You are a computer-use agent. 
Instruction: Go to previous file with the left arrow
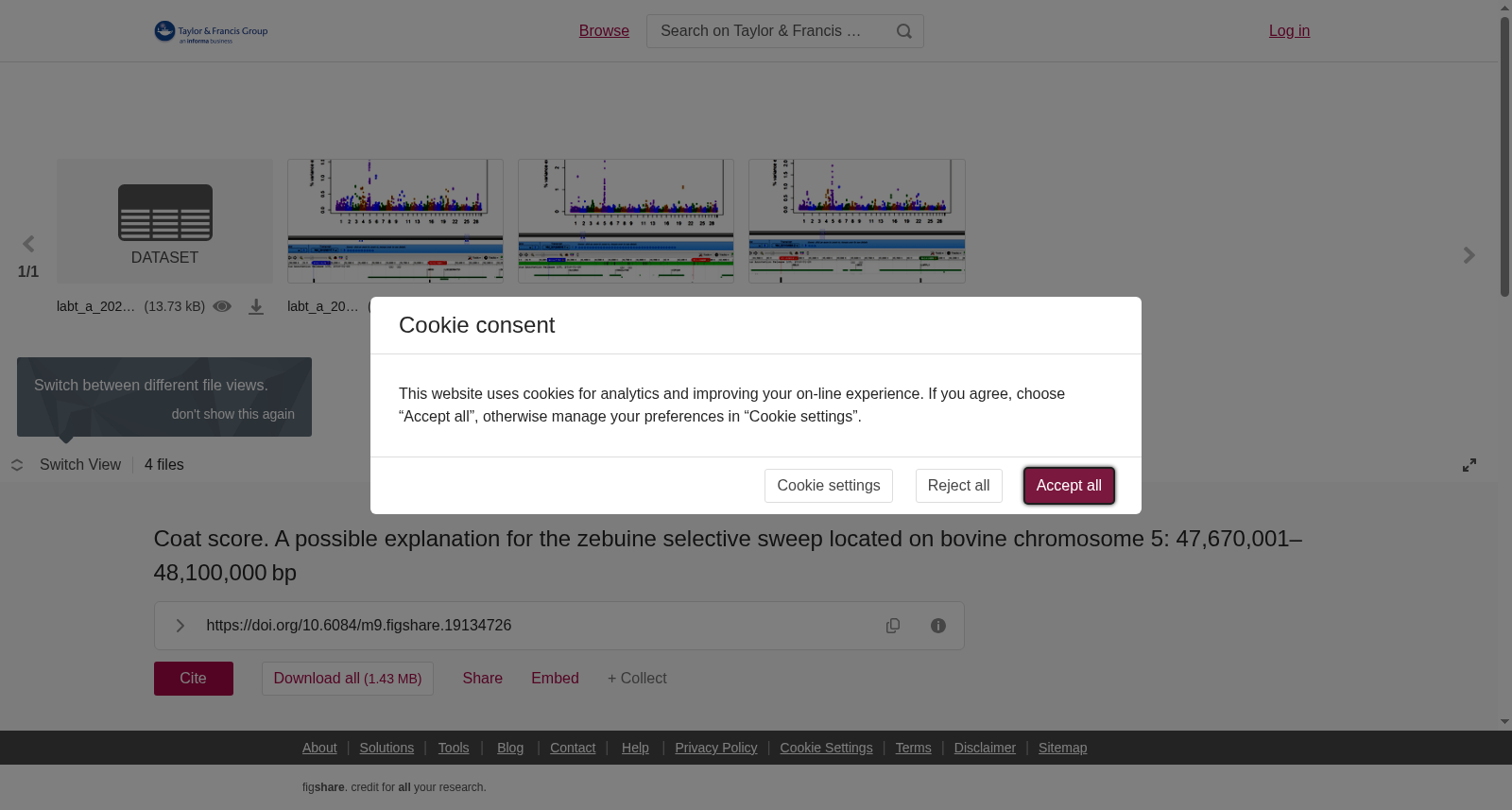pyautogui.click(x=28, y=245)
